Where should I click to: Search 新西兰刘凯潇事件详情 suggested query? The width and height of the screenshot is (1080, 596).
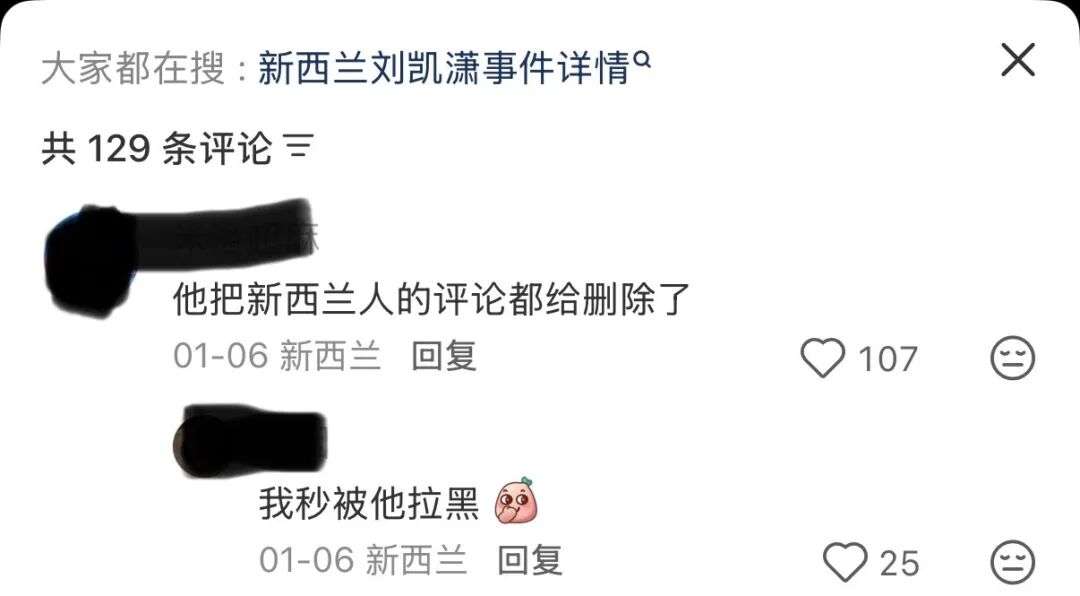[x=444, y=68]
